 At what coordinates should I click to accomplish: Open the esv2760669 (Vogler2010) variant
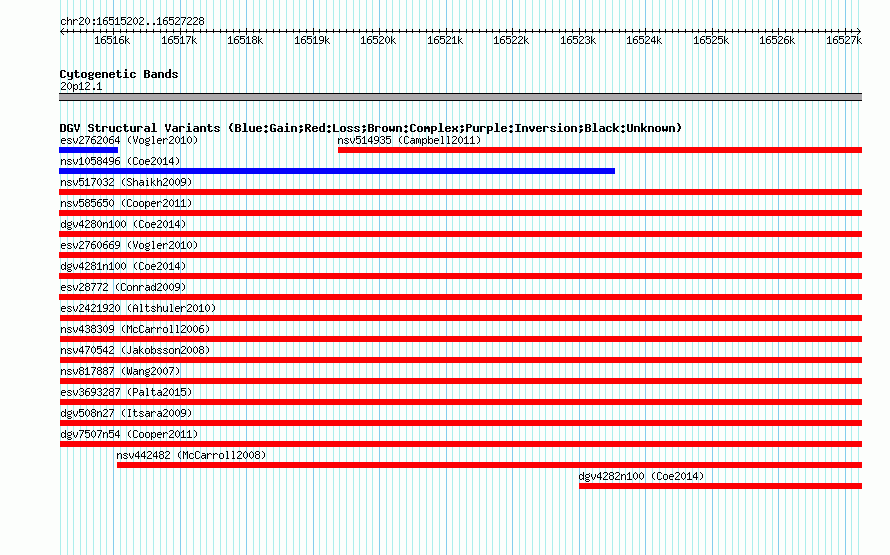pyautogui.click(x=129, y=245)
